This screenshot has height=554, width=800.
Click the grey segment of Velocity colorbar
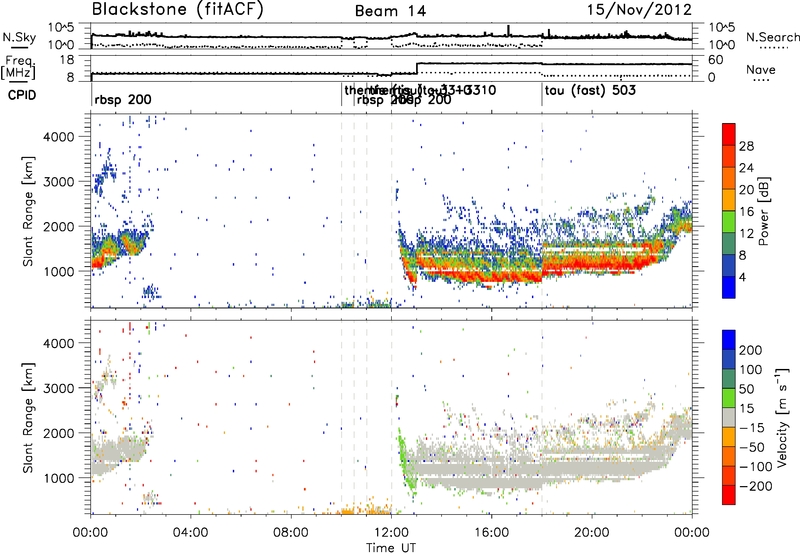[729, 417]
